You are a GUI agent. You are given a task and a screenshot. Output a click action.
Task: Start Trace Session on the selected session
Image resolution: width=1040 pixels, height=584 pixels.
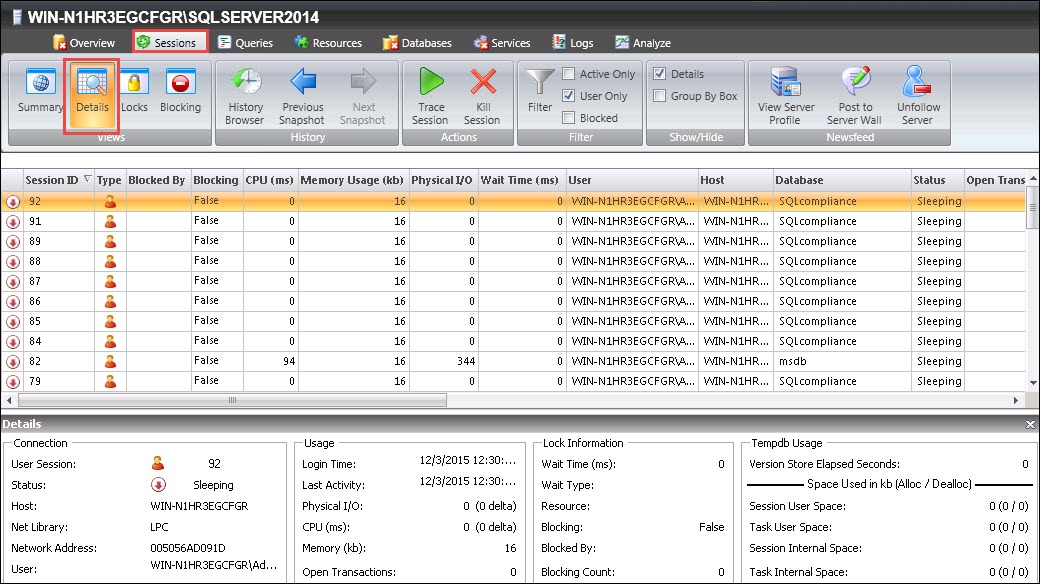[431, 96]
